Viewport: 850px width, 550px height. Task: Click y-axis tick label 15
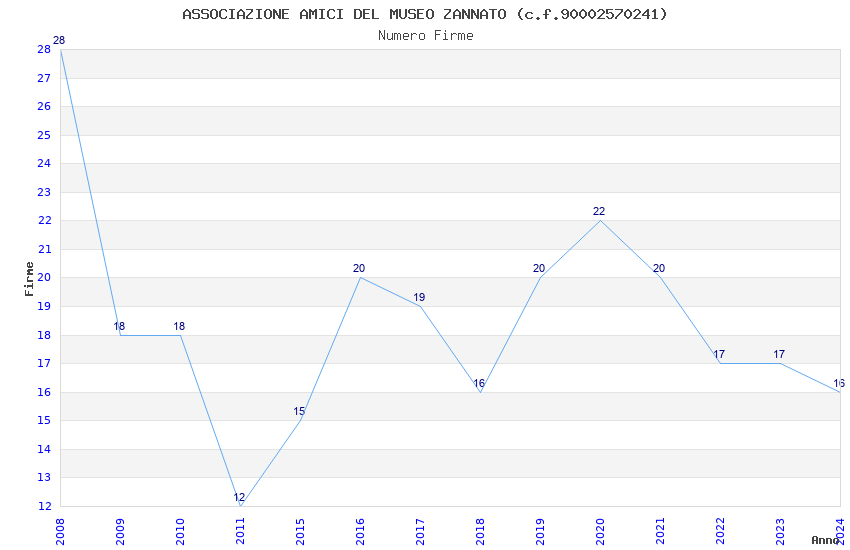44,420
